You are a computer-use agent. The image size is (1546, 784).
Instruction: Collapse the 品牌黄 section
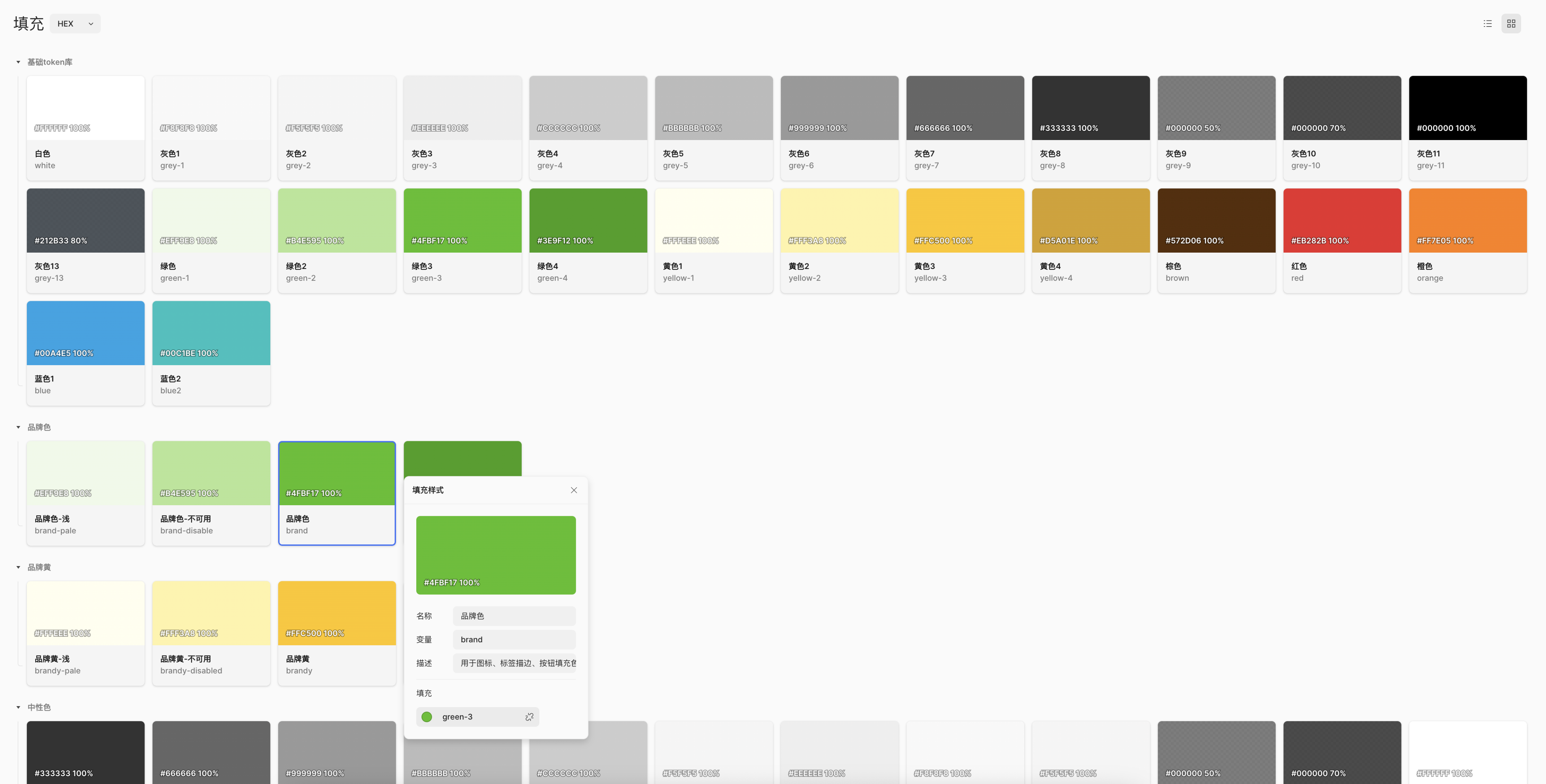pyautogui.click(x=18, y=567)
